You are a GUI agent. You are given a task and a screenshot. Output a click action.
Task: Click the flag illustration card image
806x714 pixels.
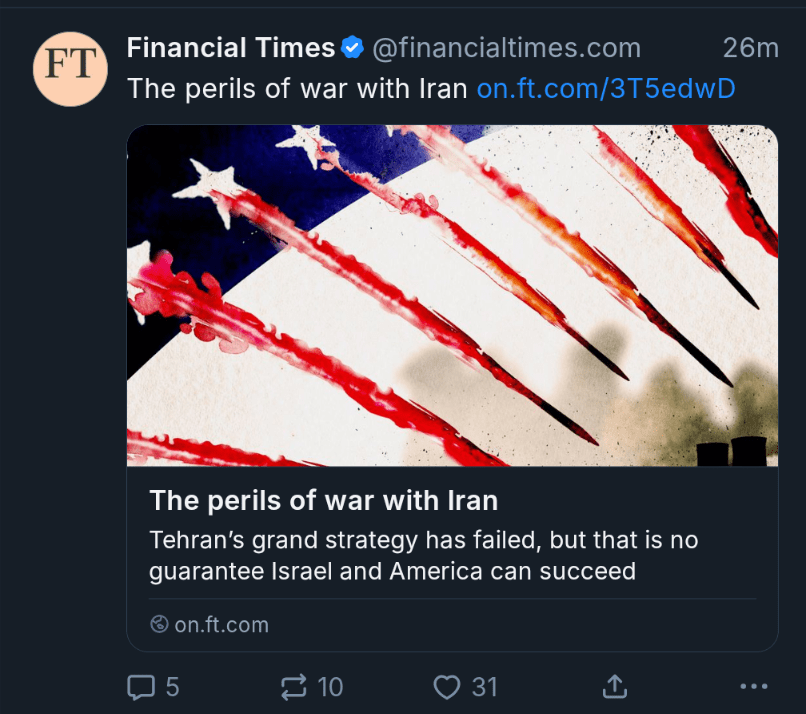coord(452,295)
